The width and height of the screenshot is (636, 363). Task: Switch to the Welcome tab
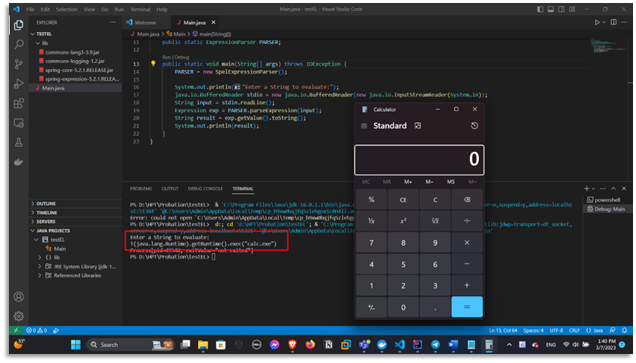[x=145, y=22]
